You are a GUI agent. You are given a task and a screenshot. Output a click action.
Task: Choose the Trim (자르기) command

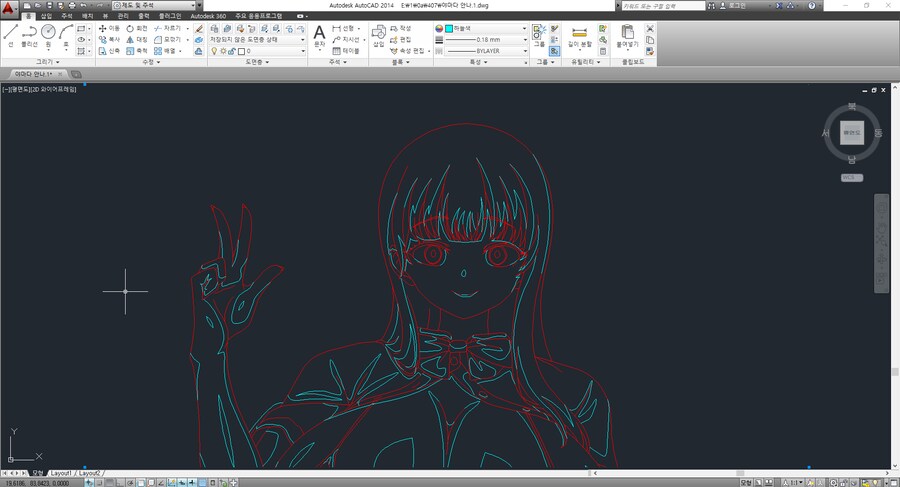point(168,28)
